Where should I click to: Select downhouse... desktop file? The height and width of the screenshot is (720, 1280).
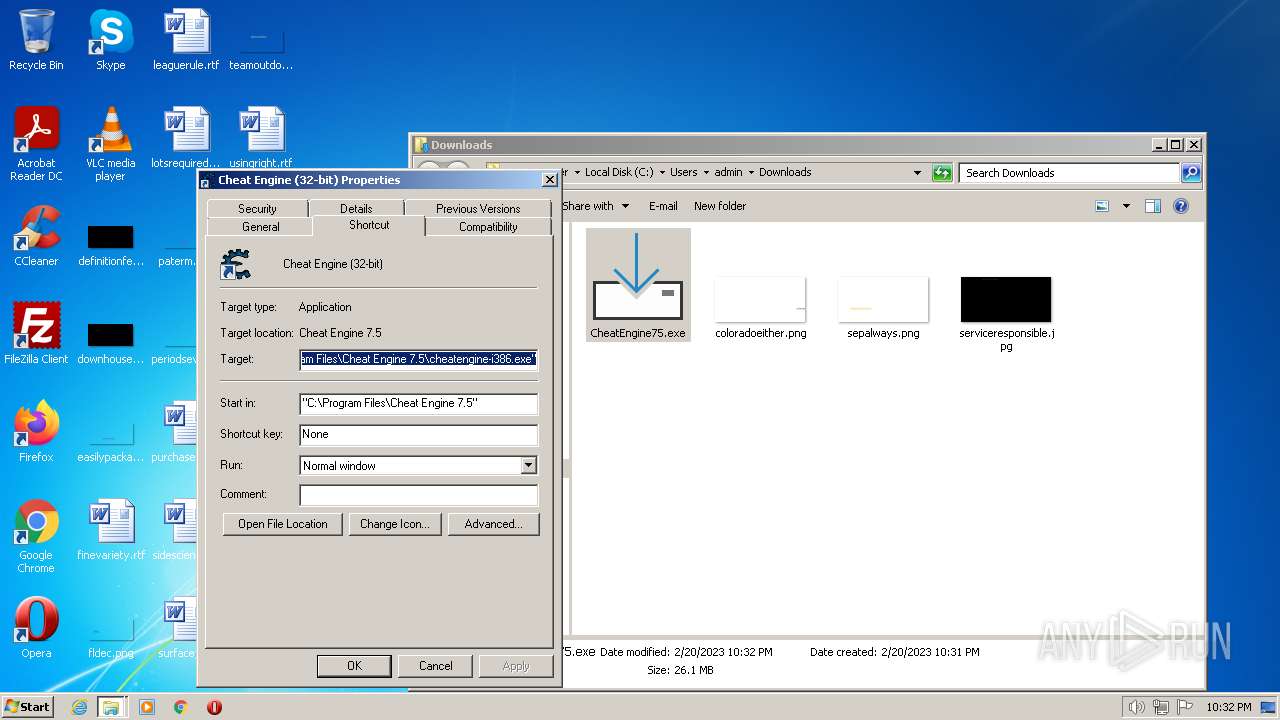point(110,344)
